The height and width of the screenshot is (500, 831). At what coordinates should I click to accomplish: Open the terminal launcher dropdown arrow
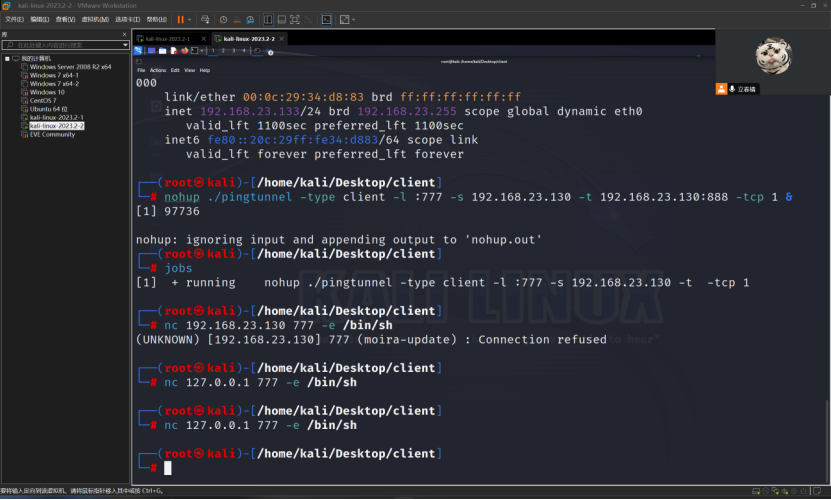201,51
